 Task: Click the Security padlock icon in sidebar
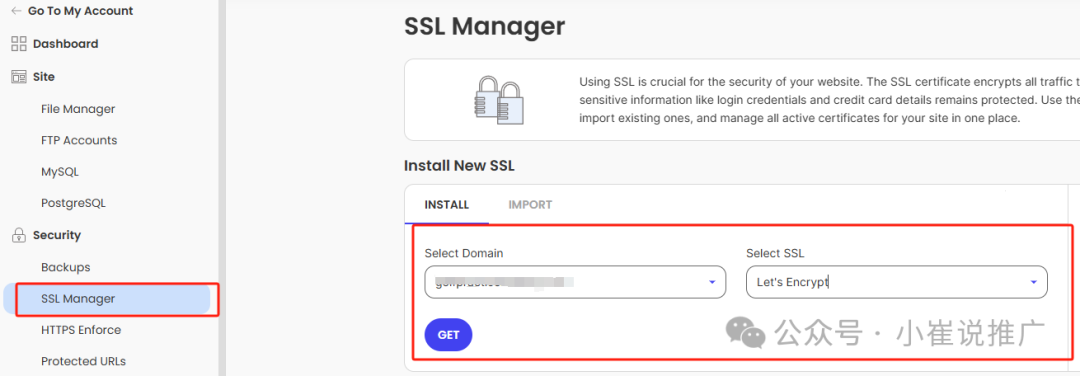(19, 236)
